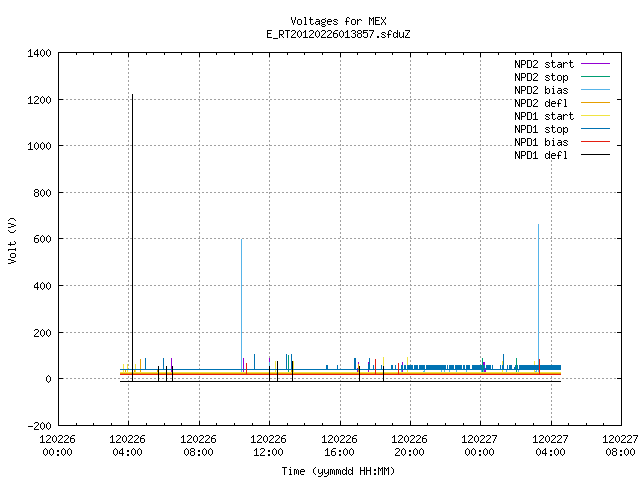Click the 1000 y-axis tick label
This screenshot has width=640, height=480.
[x=39, y=146]
